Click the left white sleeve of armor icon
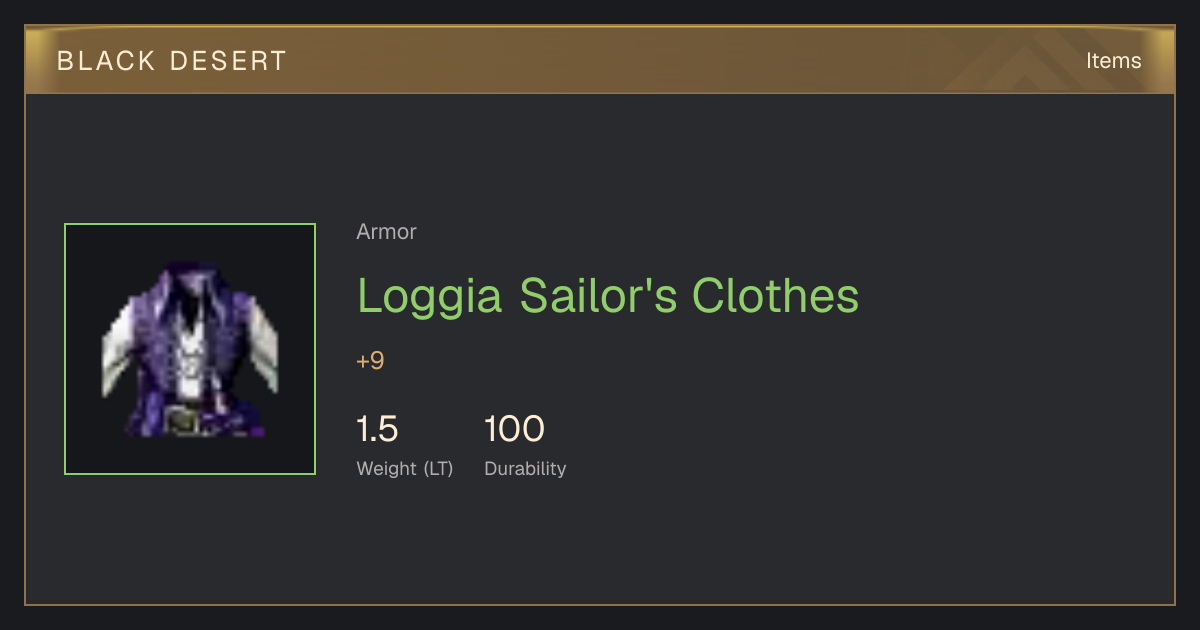1200x630 pixels. point(118,347)
